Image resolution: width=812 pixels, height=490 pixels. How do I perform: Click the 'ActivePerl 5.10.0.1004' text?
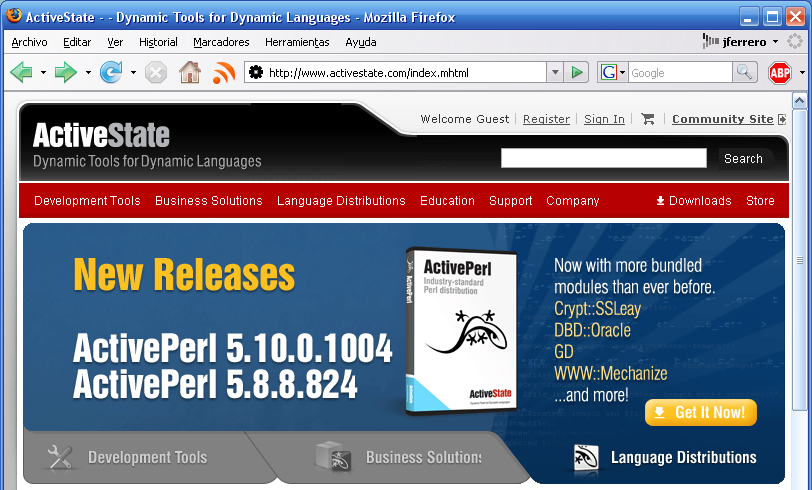(233, 348)
